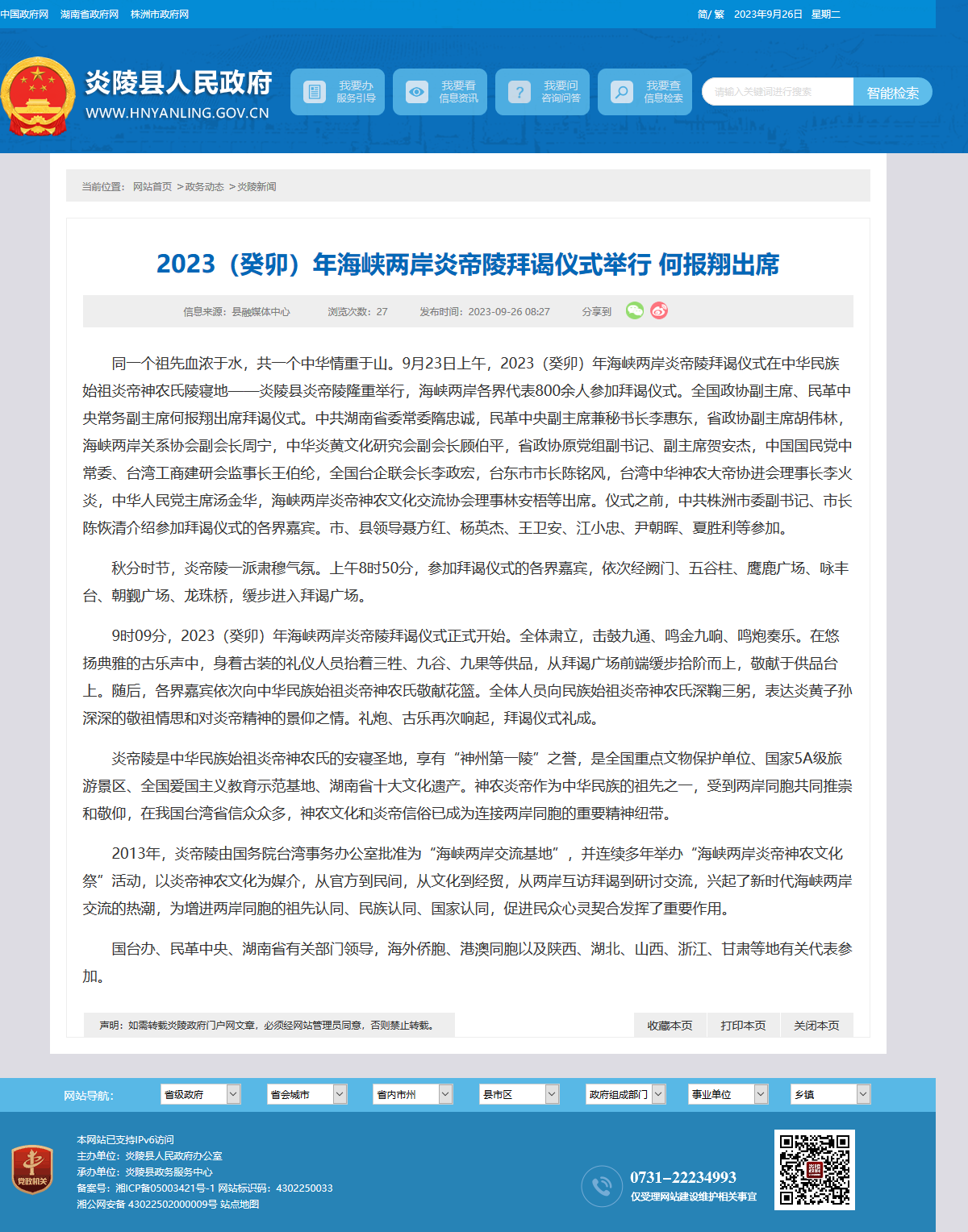Click the 智能检索 search button
The width and height of the screenshot is (968, 1232).
[892, 92]
